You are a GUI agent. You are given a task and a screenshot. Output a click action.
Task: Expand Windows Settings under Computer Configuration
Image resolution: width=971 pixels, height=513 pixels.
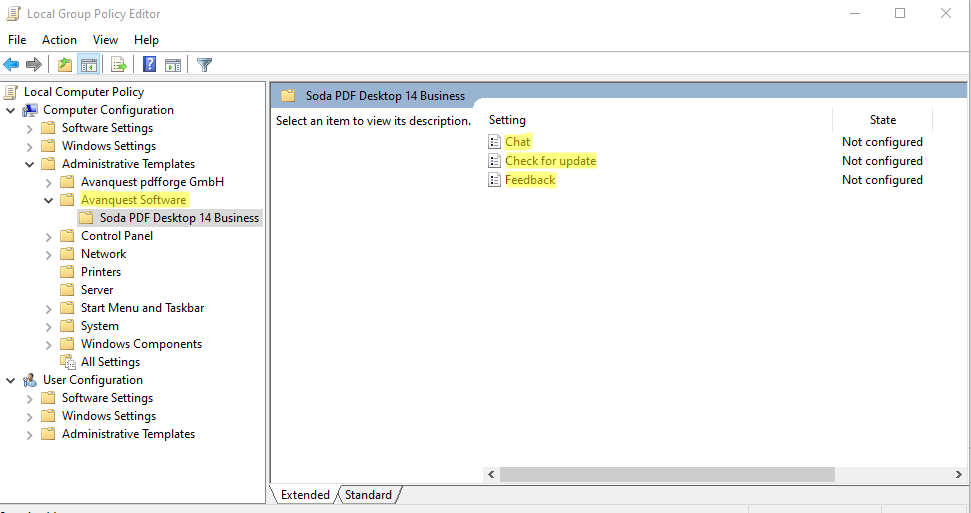[x=30, y=147]
